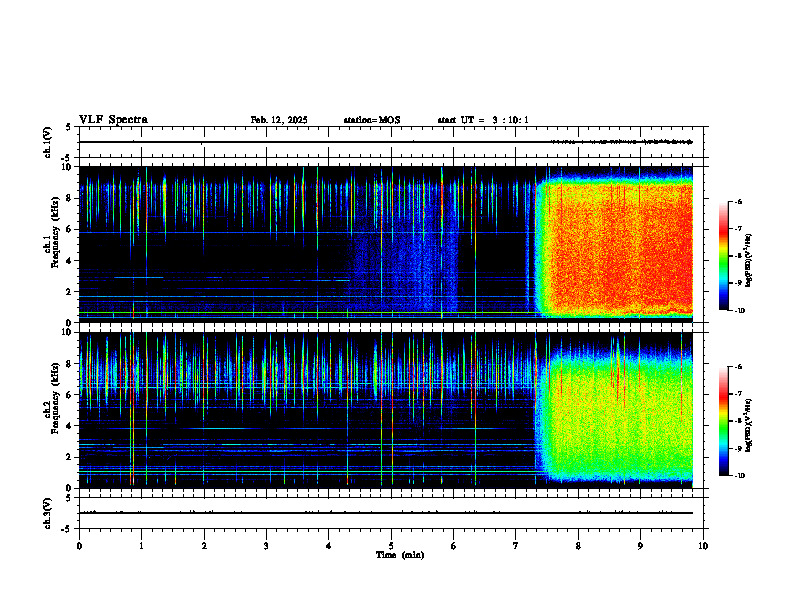Image resolution: width=792 pixels, height=612 pixels.
Task: Click the time axis tick label "9"
Action: pos(640,546)
